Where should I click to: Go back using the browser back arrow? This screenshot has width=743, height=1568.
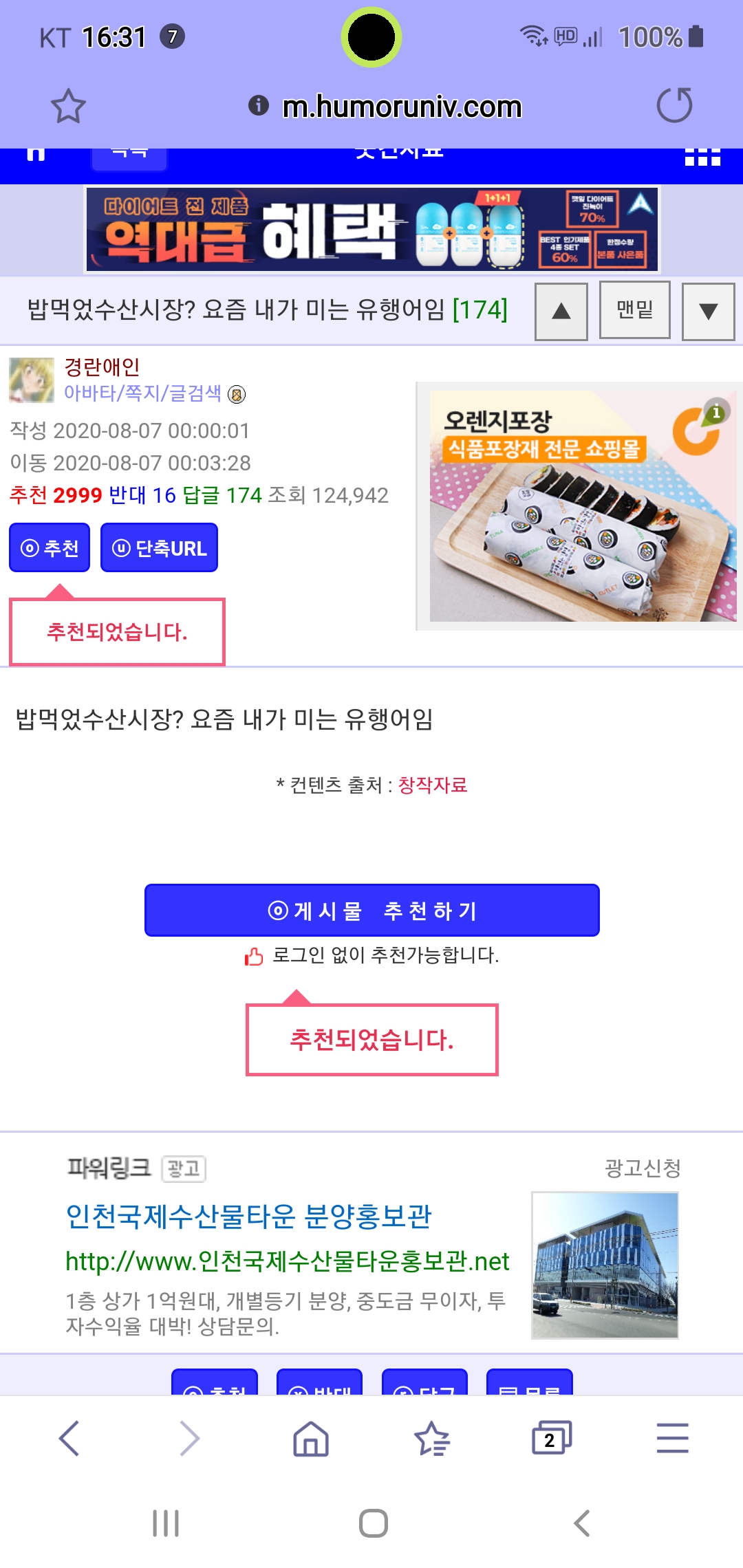tap(69, 1438)
